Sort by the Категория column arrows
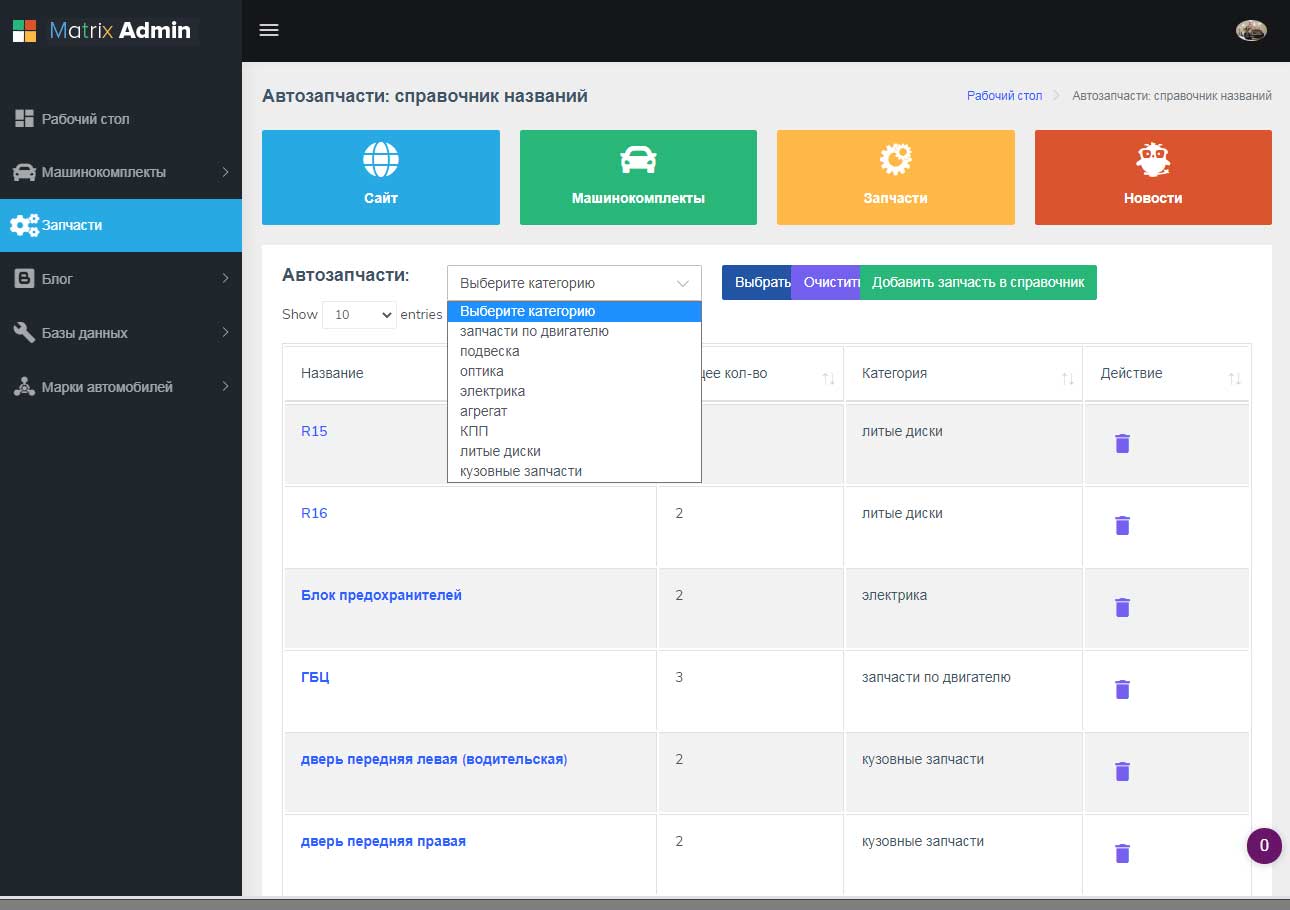This screenshot has width=1290, height=910. click(1068, 379)
